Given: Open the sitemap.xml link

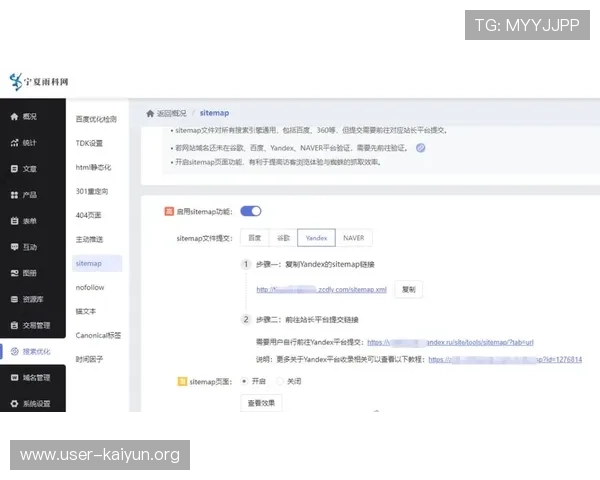Looking at the screenshot, I should coord(321,290).
